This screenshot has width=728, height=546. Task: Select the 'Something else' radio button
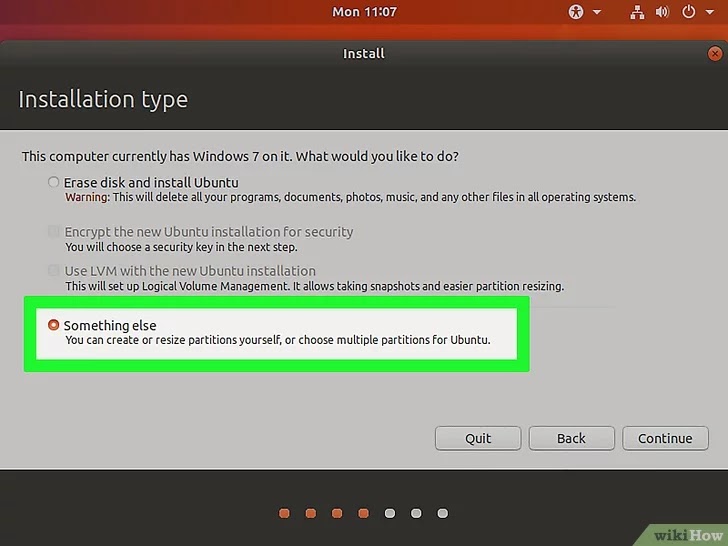[x=54, y=325]
